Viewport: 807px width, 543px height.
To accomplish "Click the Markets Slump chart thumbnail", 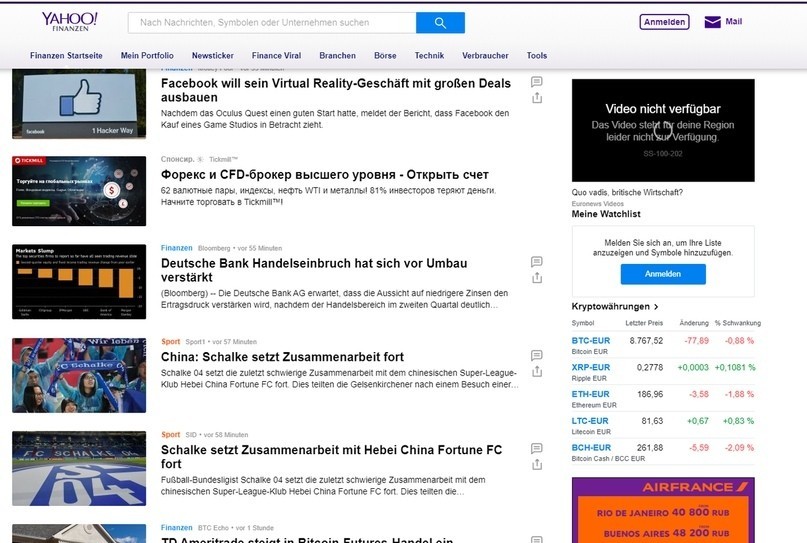I will click(79, 282).
